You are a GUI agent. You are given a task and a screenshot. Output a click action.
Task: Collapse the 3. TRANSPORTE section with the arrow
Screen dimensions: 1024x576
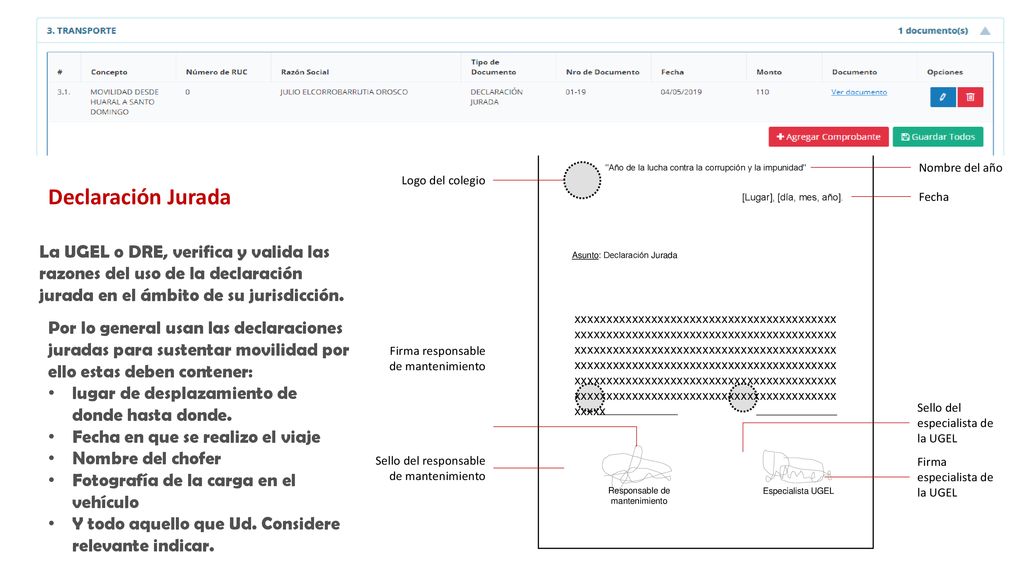tap(985, 31)
